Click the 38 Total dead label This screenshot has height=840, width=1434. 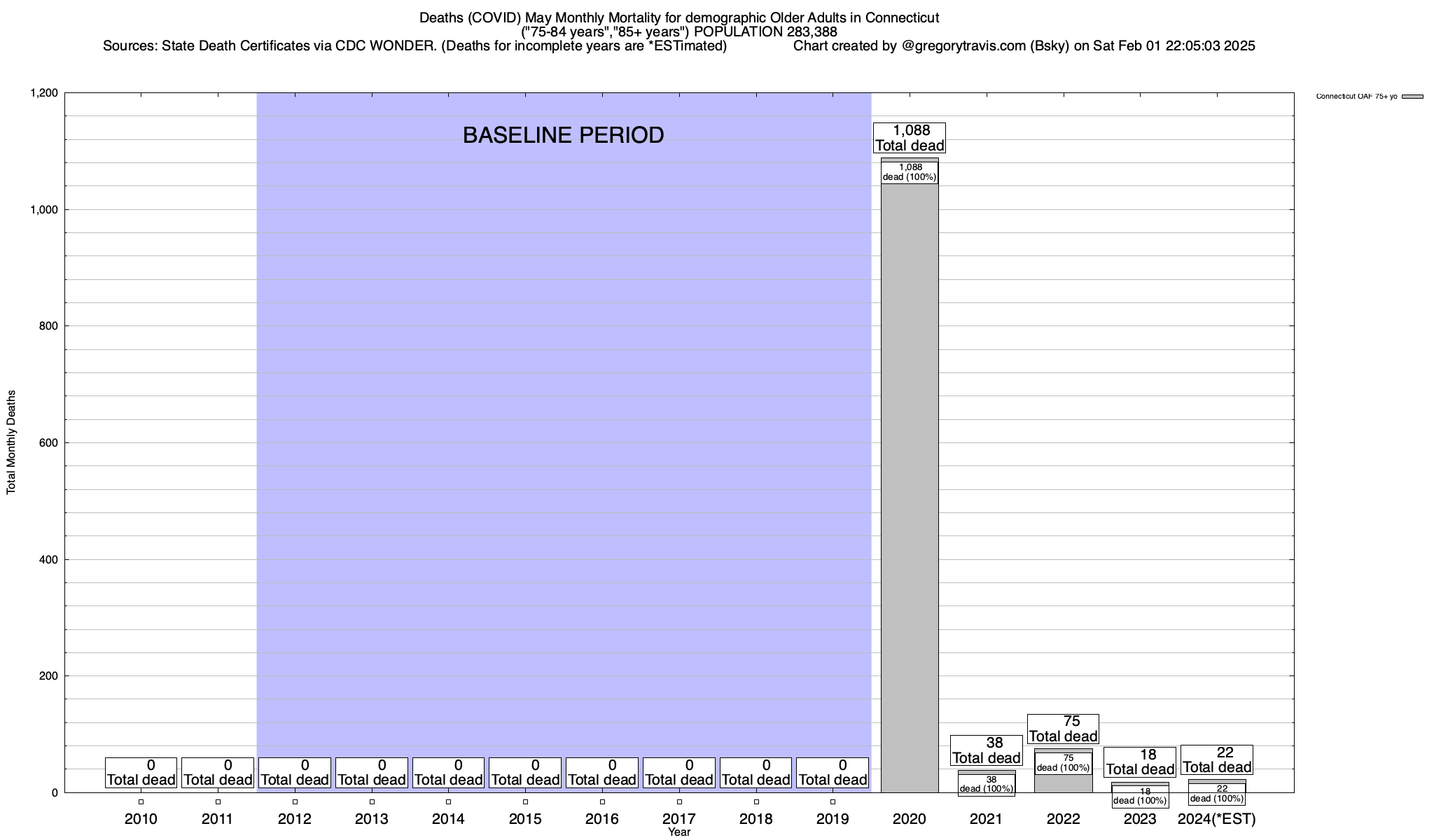coord(986,750)
